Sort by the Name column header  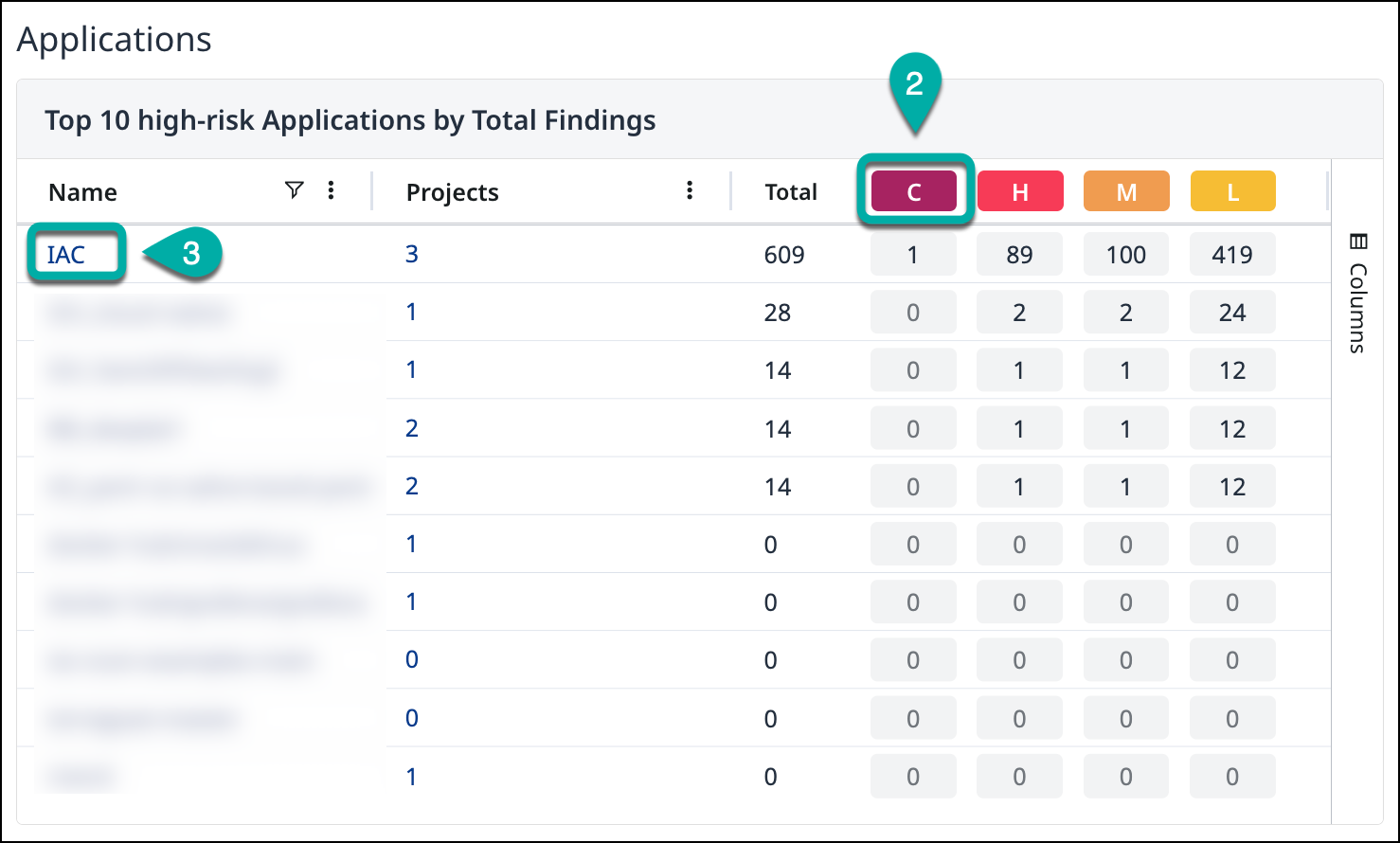(83, 192)
